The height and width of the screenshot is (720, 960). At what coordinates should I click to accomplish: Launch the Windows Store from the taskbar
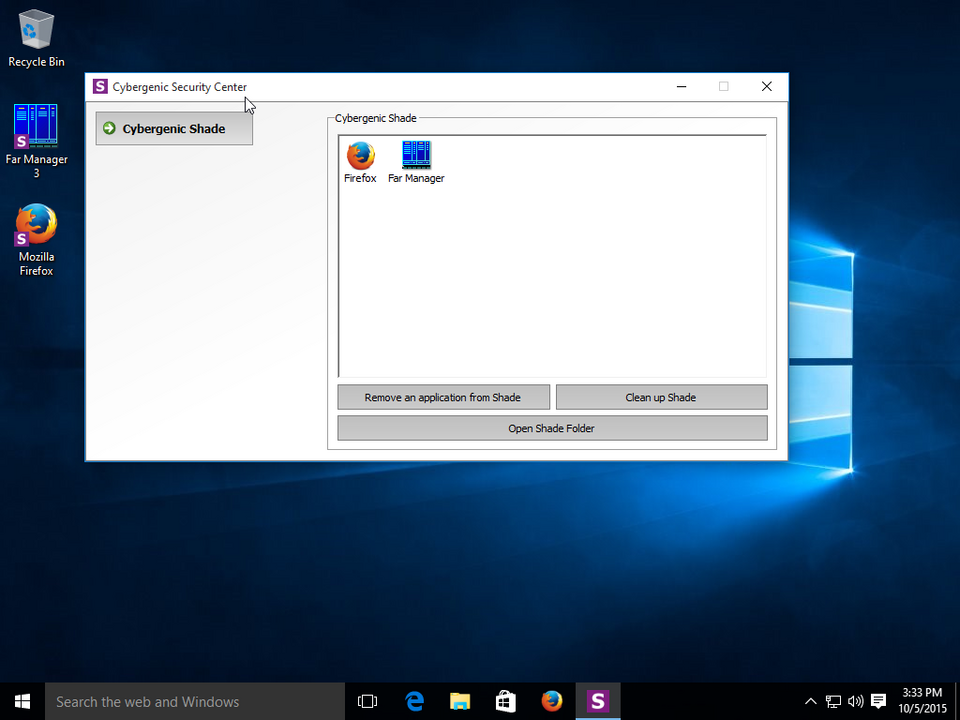(506, 701)
